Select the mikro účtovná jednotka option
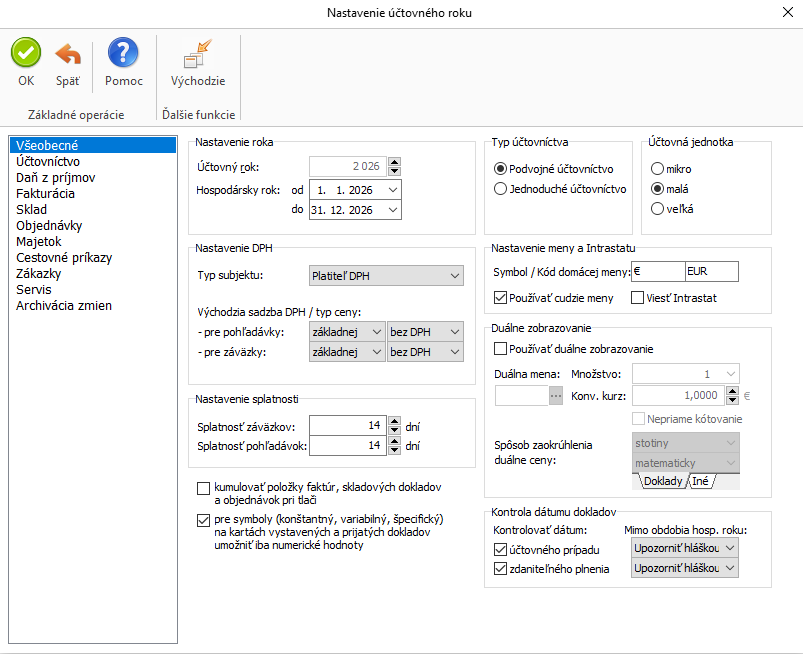The image size is (803, 654). pos(658,169)
